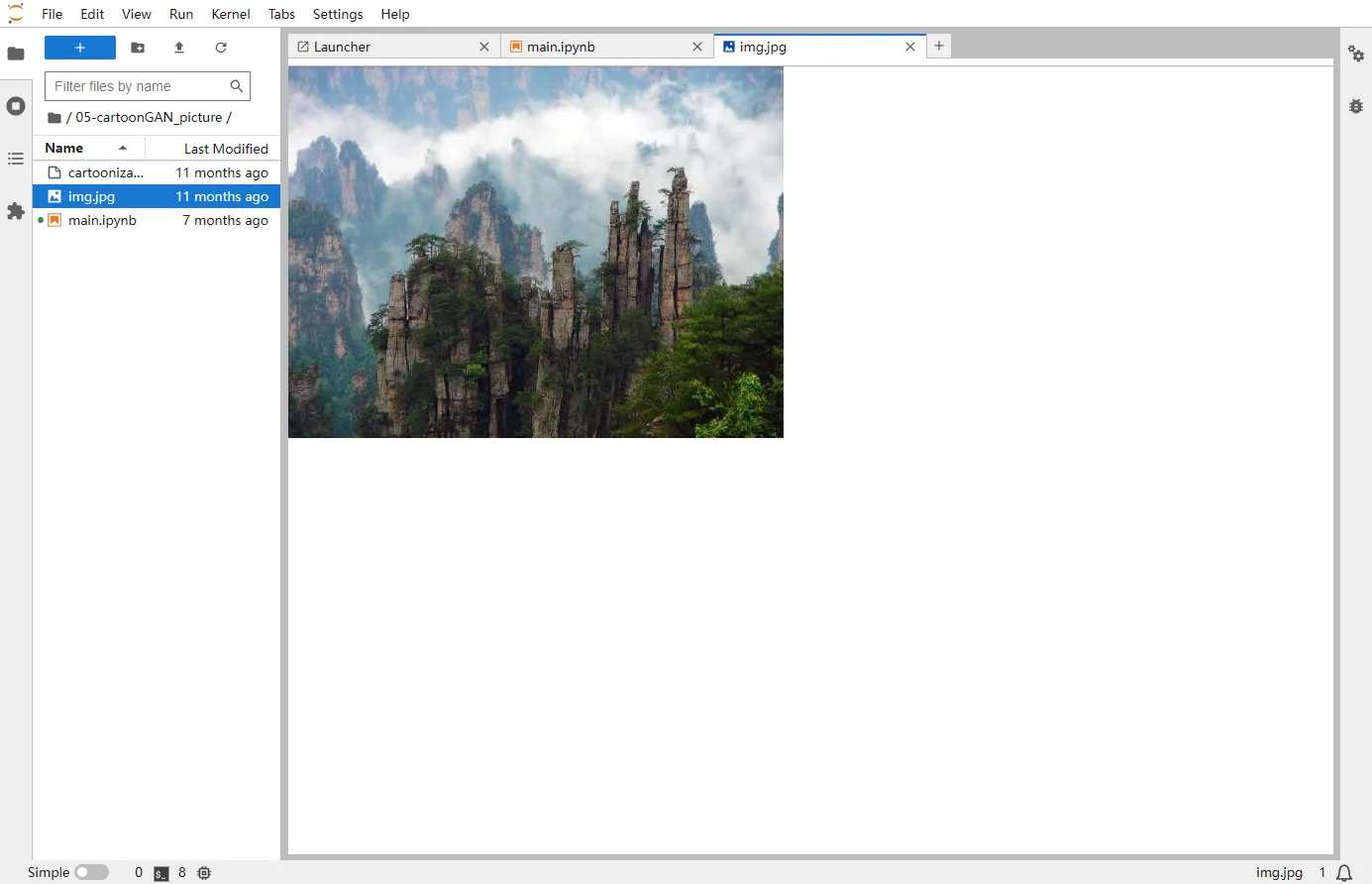Click the '11 months ago' date for cartooniza...
The height and width of the screenshot is (884, 1372).
pyautogui.click(x=222, y=172)
